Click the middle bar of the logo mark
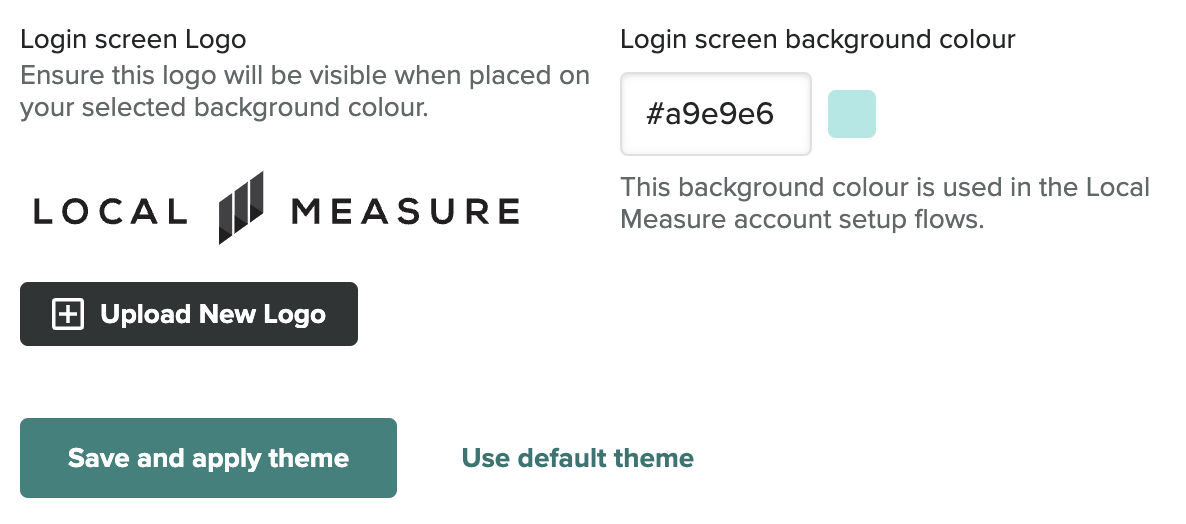Image resolution: width=1186 pixels, height=524 pixels. pos(241,208)
